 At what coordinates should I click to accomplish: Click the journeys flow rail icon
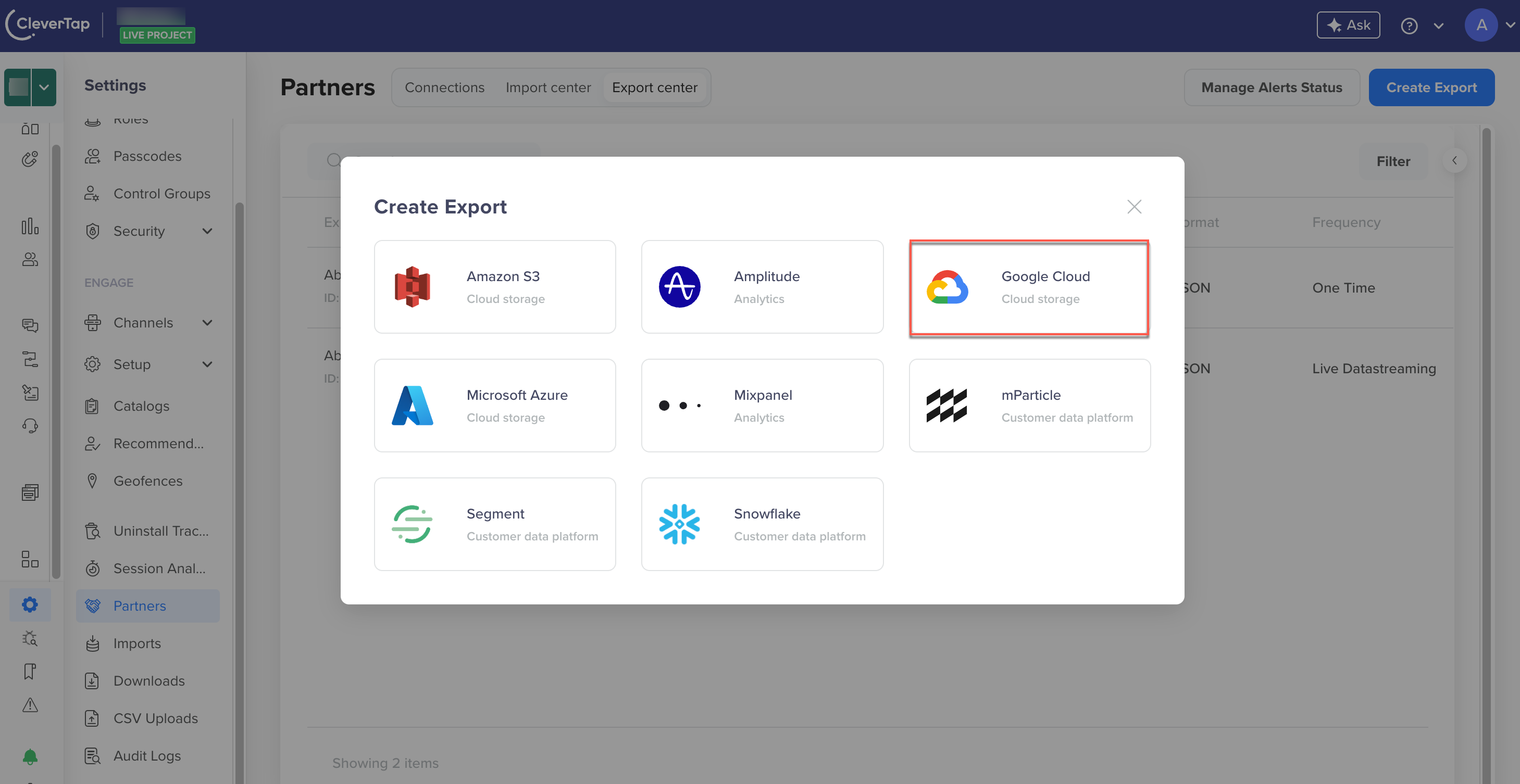click(x=30, y=359)
